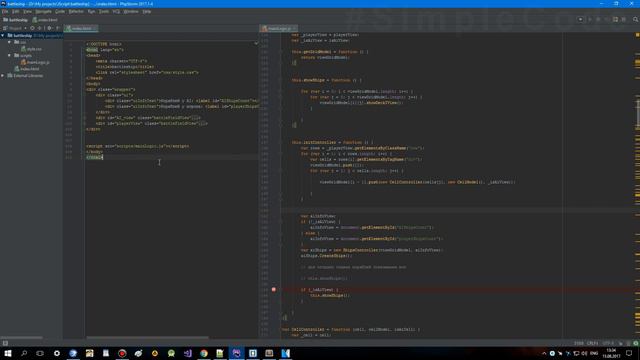The height and width of the screenshot is (360, 640).
Task: Click the volume icon in system tray
Action: [x=584, y=353]
